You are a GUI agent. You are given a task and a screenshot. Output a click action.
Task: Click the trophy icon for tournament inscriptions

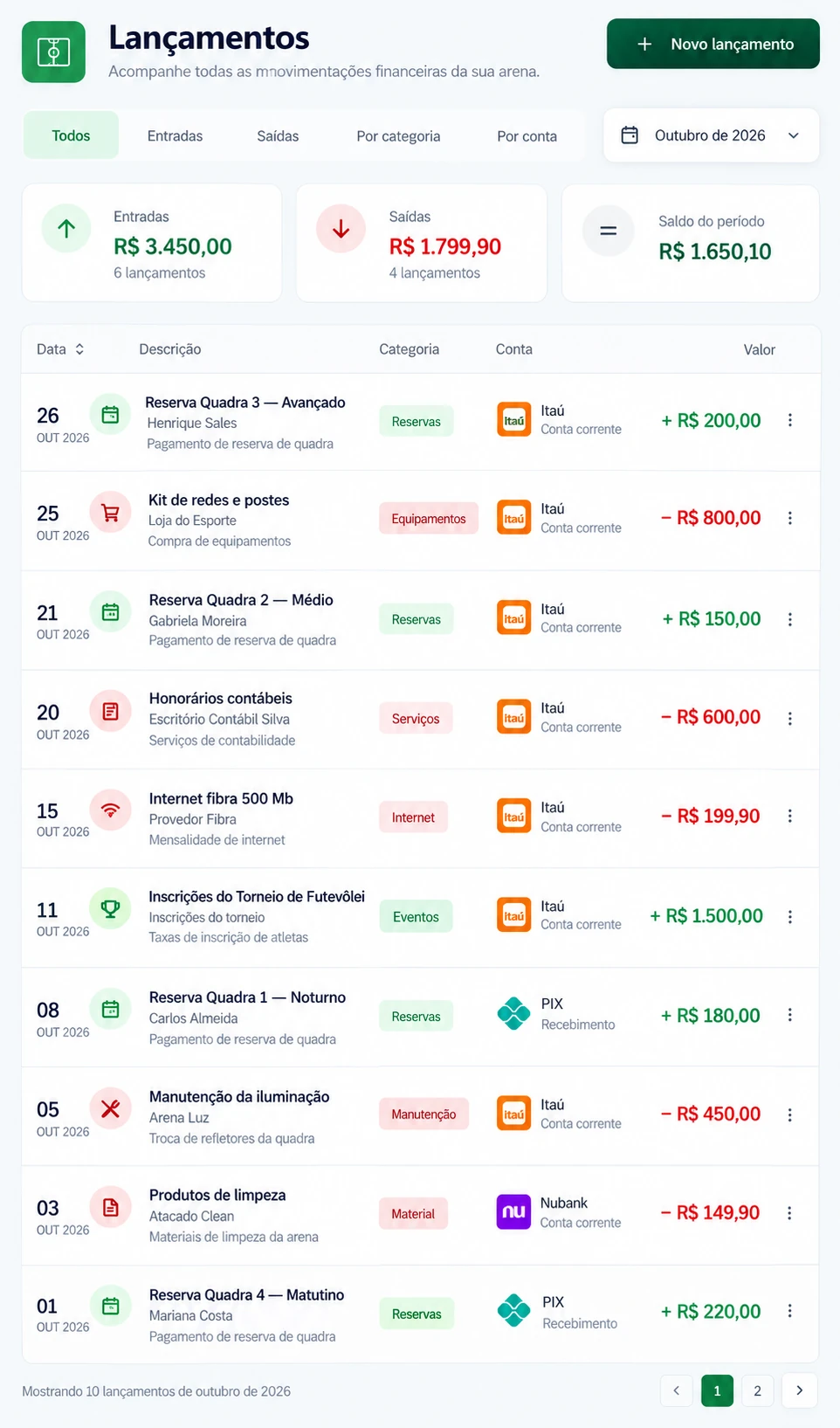pos(110,909)
